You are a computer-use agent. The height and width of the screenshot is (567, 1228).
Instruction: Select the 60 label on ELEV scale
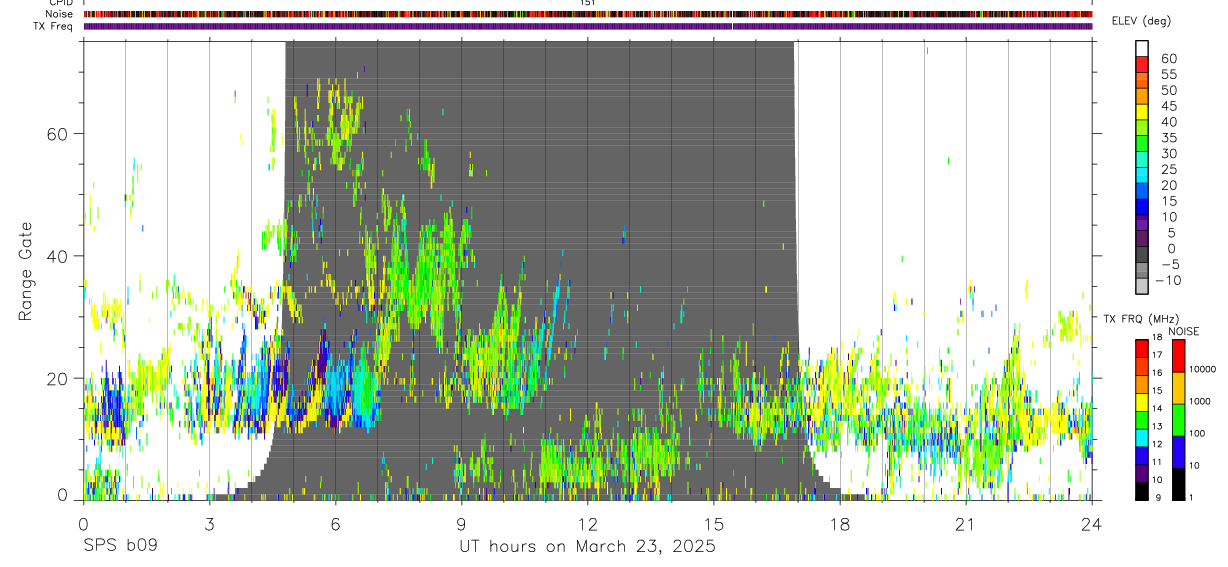(1167, 59)
